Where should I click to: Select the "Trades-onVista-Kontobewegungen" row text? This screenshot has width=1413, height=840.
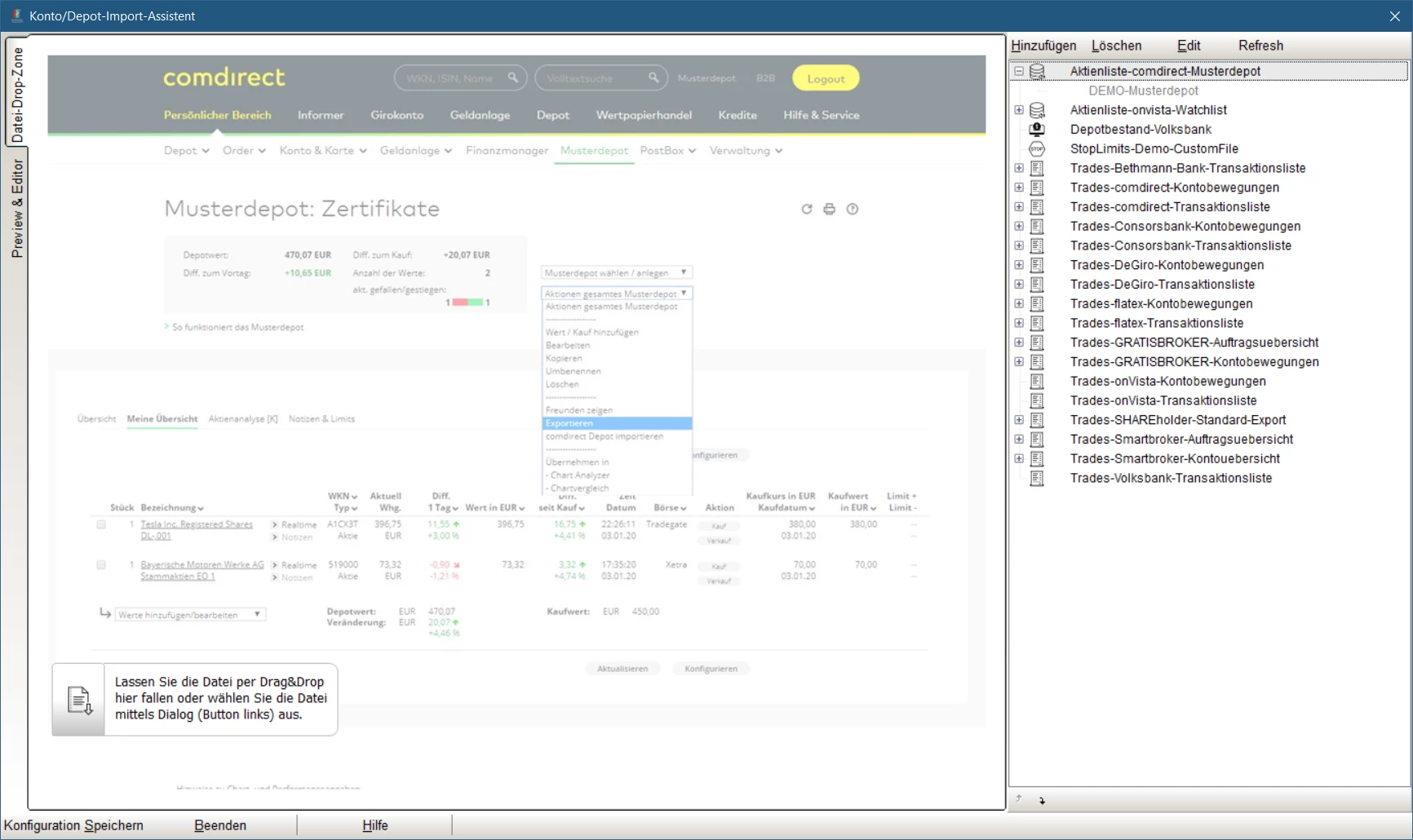[1167, 382]
